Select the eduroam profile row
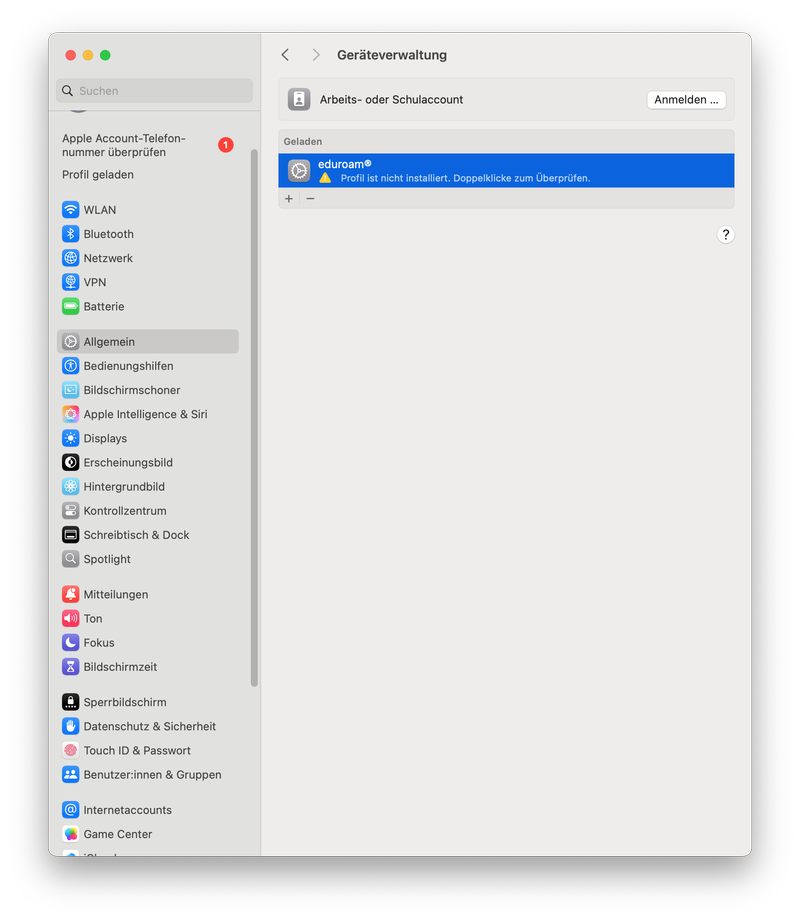The image size is (800, 920). pyautogui.click(x=506, y=171)
